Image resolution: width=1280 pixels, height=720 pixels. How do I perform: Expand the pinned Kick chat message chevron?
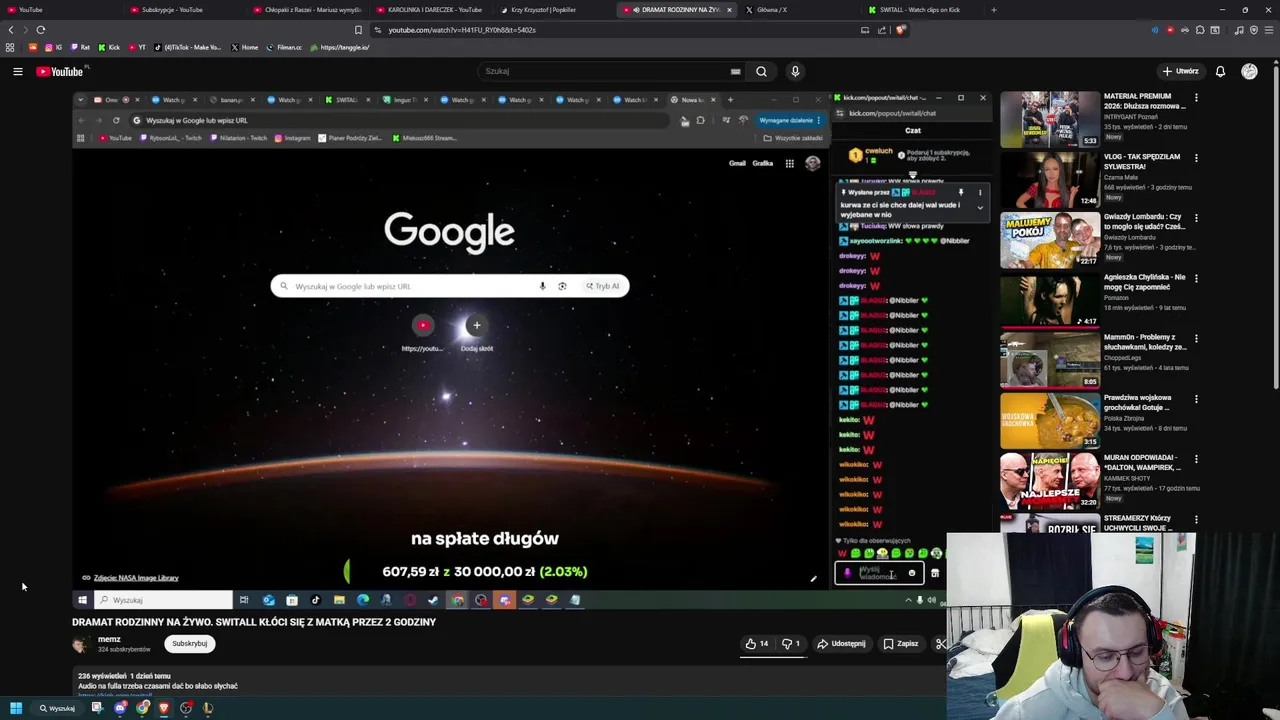point(980,207)
